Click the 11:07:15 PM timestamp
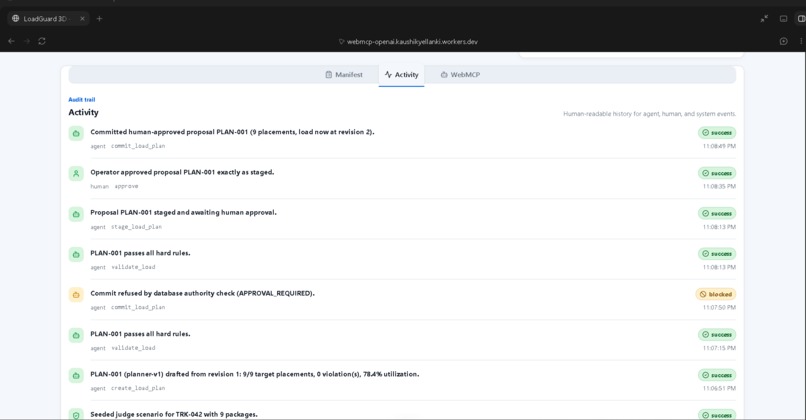Image resolution: width=806 pixels, height=420 pixels. [719, 348]
